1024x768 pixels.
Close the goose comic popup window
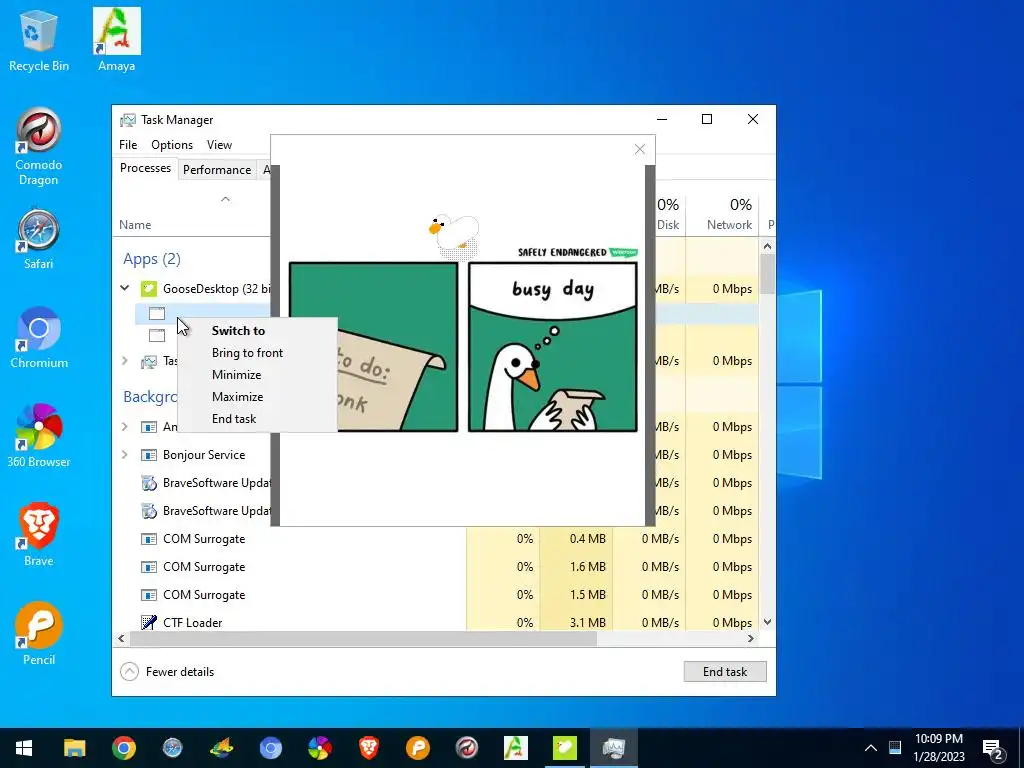click(640, 150)
